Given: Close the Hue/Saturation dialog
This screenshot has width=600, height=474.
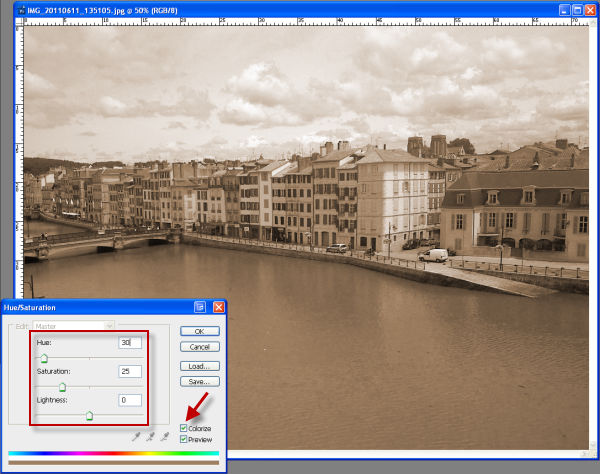Looking at the screenshot, I should pyautogui.click(x=217, y=308).
